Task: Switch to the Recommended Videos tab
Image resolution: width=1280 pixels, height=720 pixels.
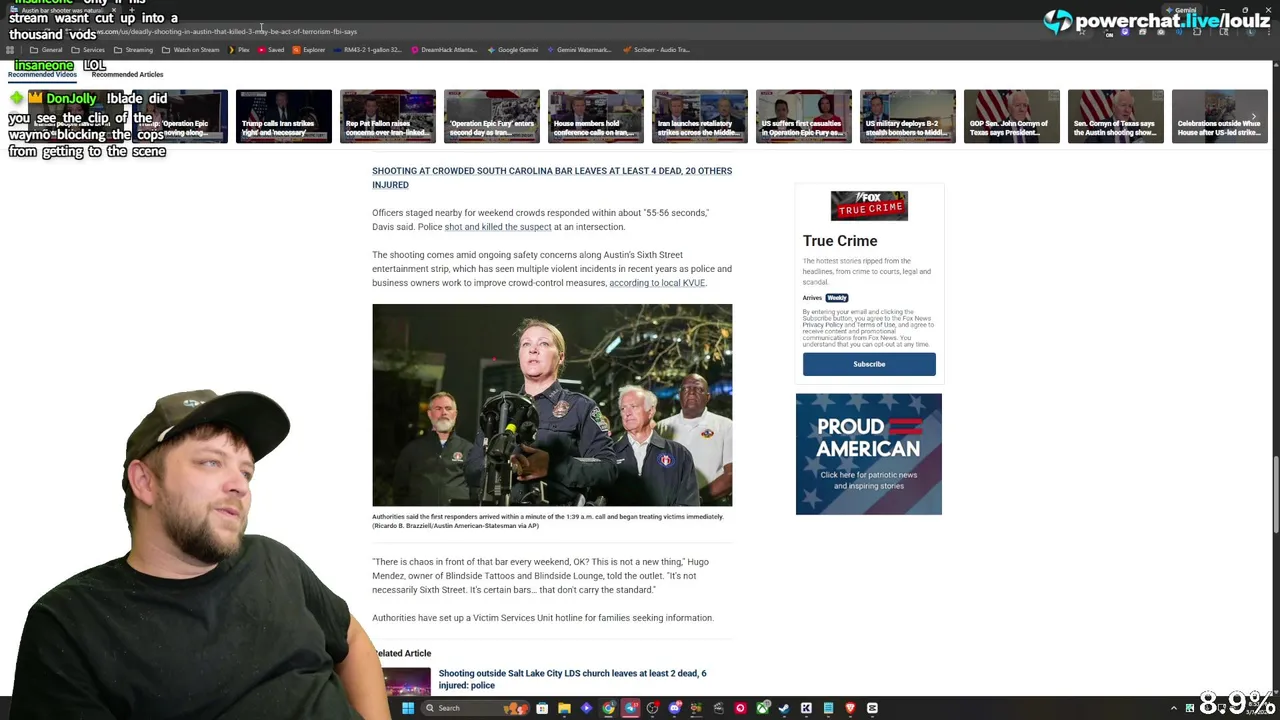Action: click(42, 74)
